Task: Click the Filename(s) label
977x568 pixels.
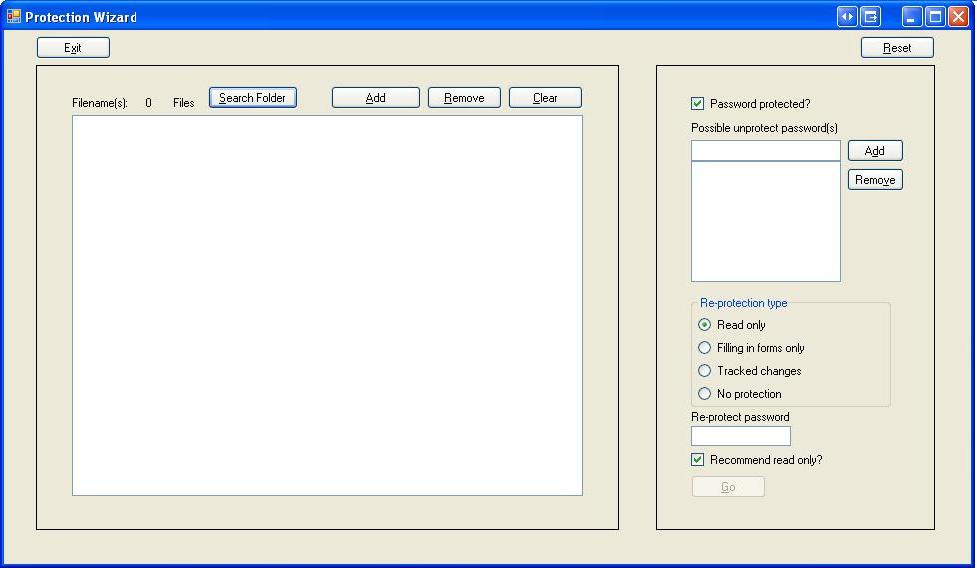Action: (x=100, y=103)
